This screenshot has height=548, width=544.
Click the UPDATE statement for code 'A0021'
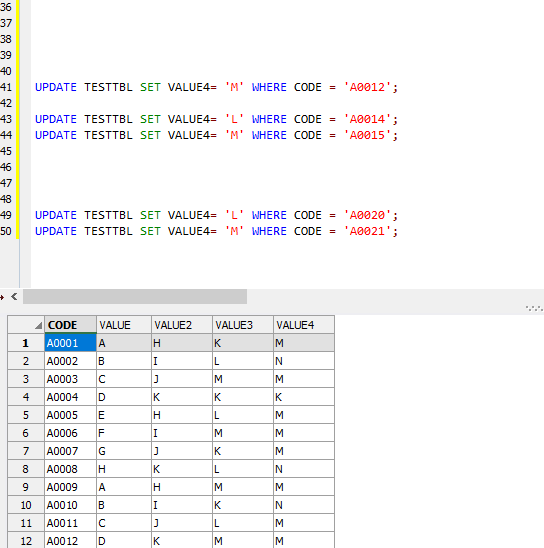pyautogui.click(x=216, y=231)
